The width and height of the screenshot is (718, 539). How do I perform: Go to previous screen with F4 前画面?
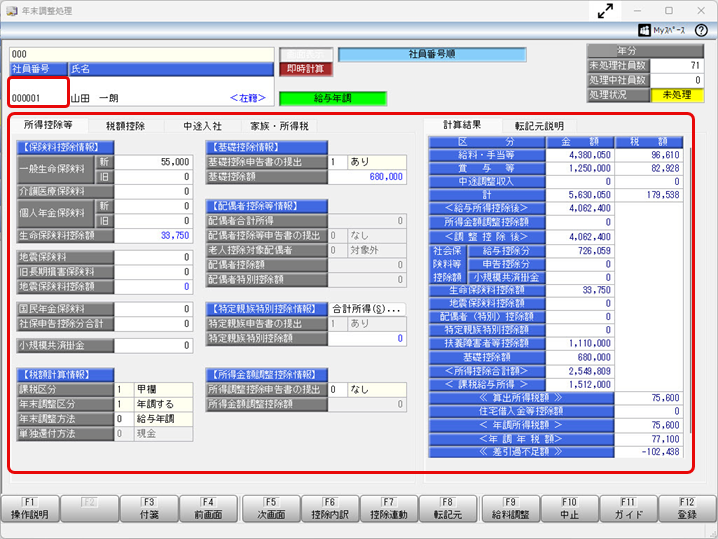(x=208, y=509)
